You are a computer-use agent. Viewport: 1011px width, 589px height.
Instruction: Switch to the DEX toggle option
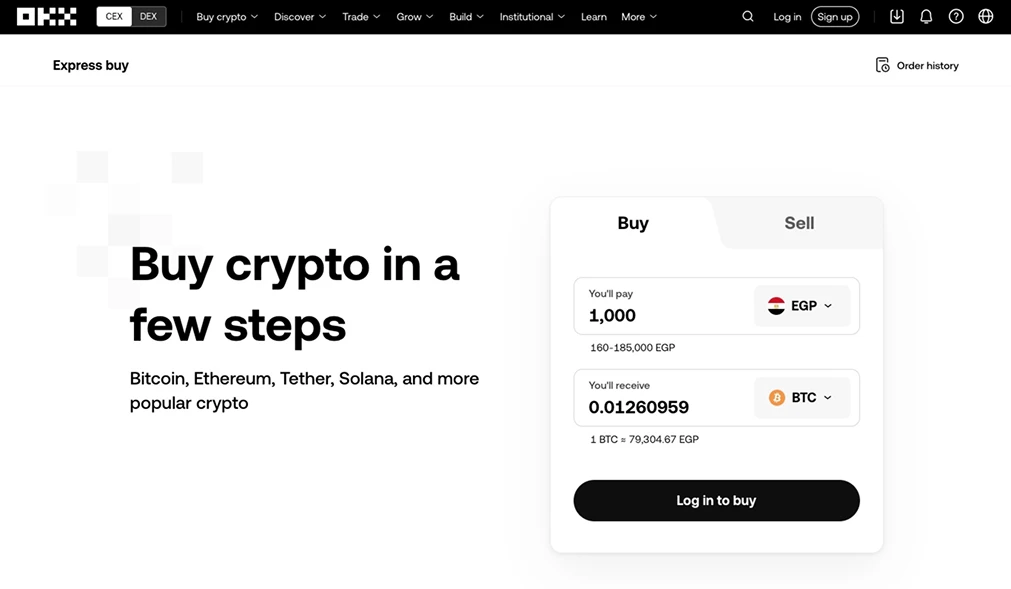(x=148, y=17)
